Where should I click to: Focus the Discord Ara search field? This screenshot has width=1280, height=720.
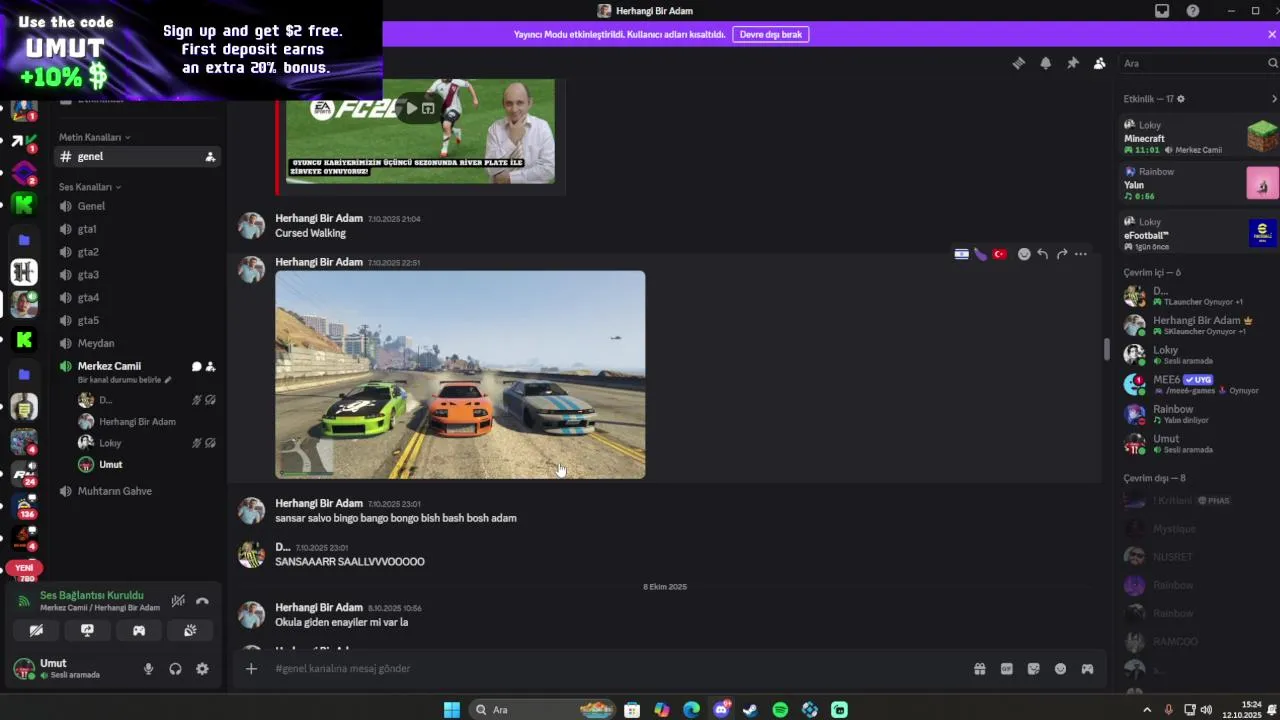(x=1190, y=63)
